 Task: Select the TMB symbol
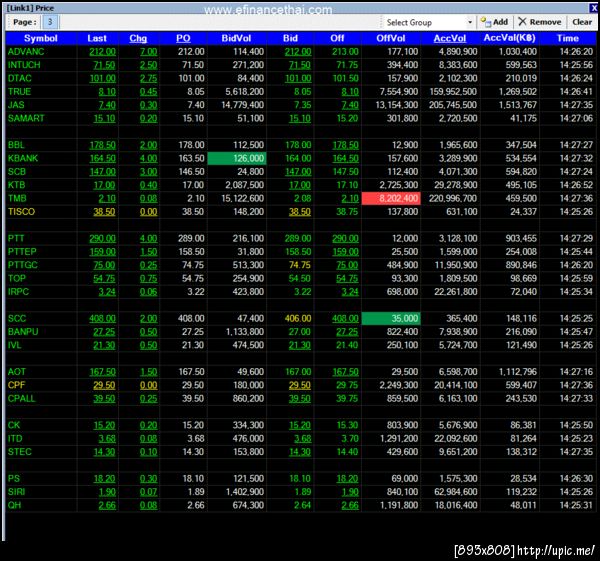17,199
